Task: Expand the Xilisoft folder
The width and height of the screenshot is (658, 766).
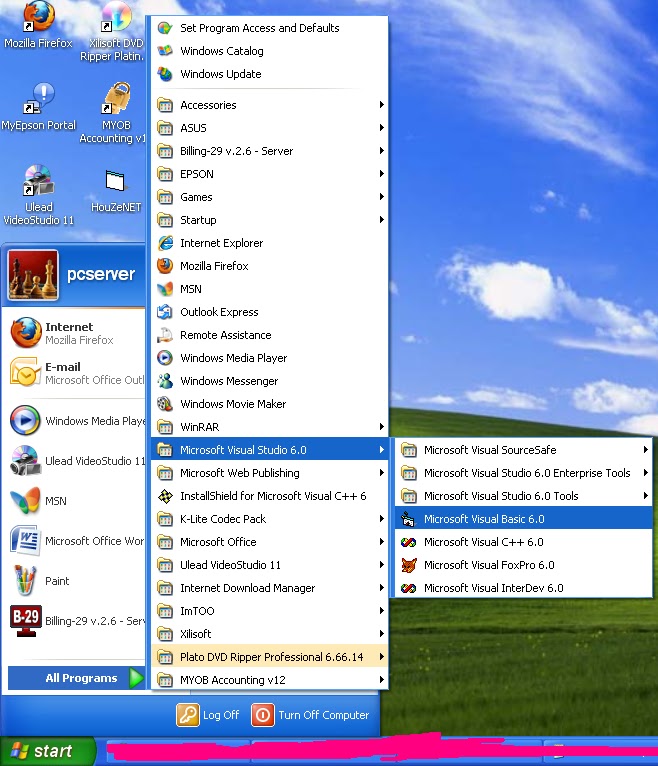Action: click(x=270, y=634)
